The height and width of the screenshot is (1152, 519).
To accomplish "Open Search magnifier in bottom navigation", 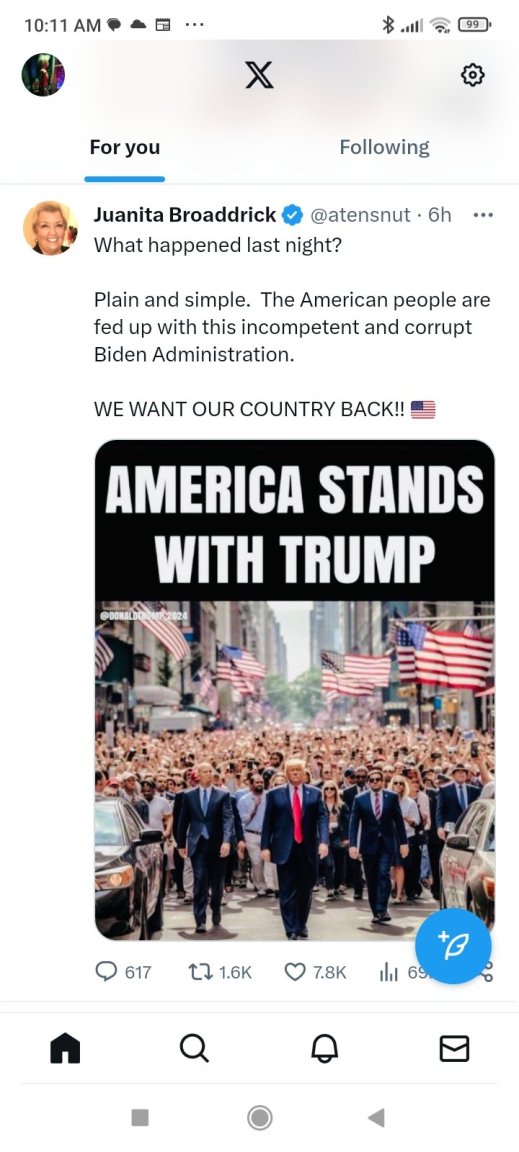I will coord(194,1048).
